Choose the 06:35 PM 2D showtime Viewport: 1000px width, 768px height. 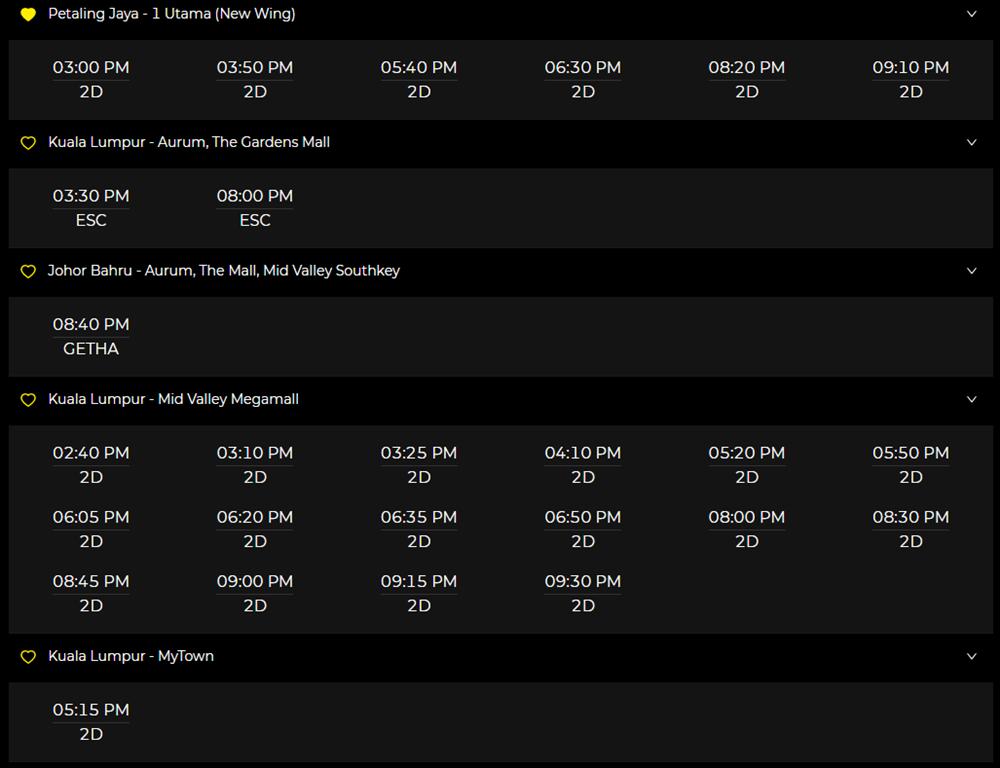[418, 528]
